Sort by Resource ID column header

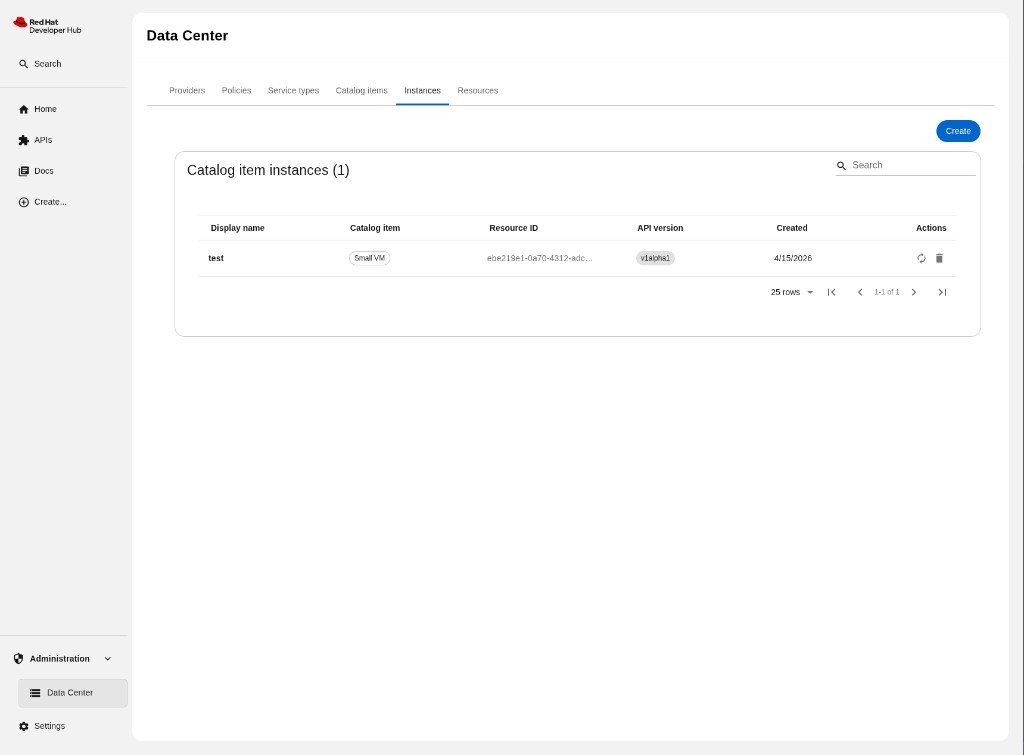pyautogui.click(x=513, y=229)
